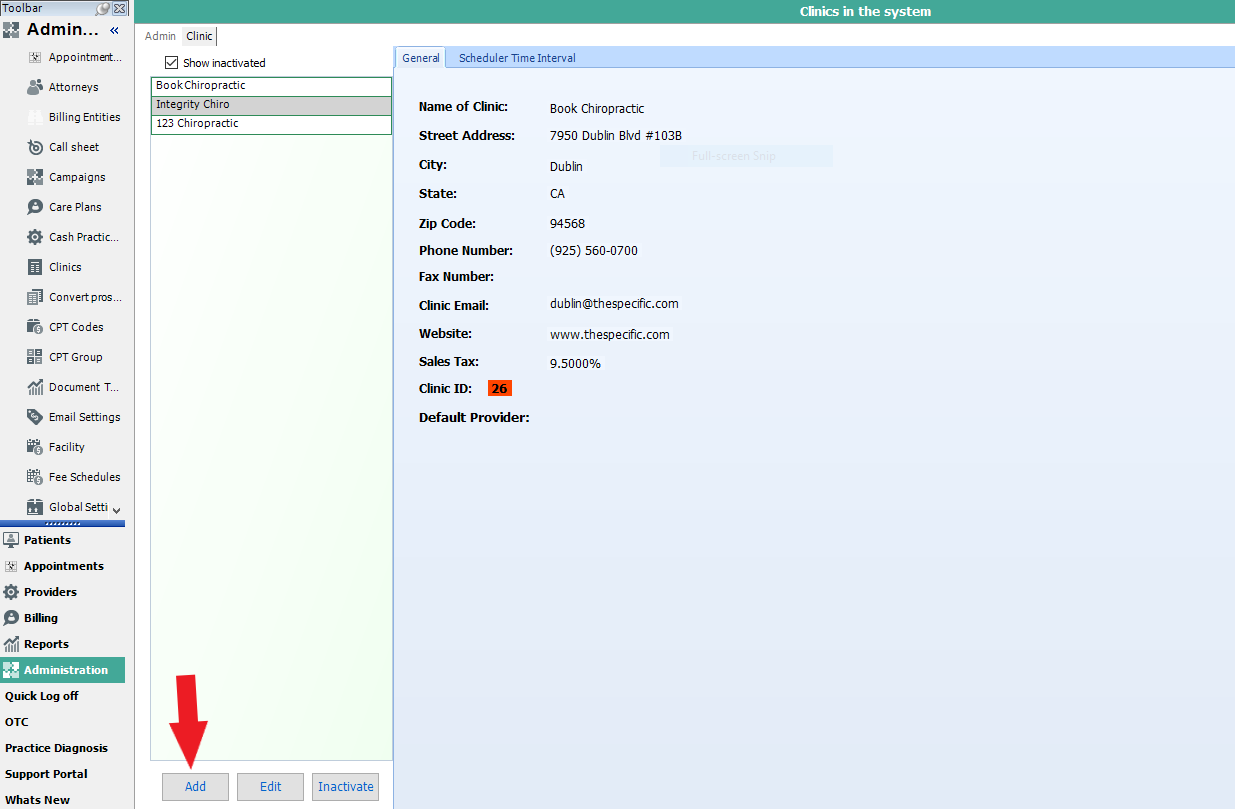This screenshot has height=809, width=1235.
Task: Uncheck the Show inactivated checkbox
Action: [x=171, y=62]
